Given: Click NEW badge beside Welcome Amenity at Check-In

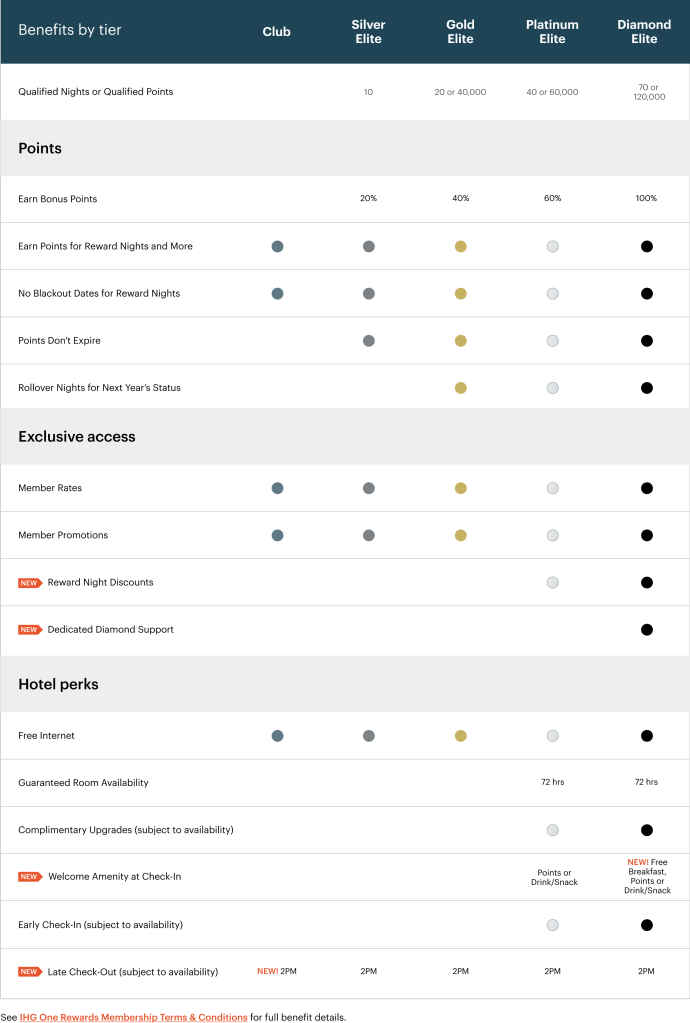Looking at the screenshot, I should [30, 877].
